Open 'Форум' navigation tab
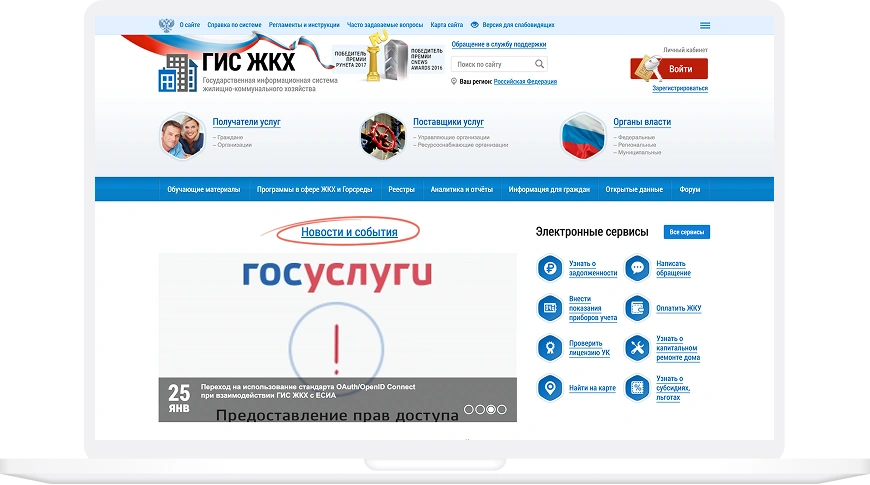870x485 pixels. coord(690,189)
